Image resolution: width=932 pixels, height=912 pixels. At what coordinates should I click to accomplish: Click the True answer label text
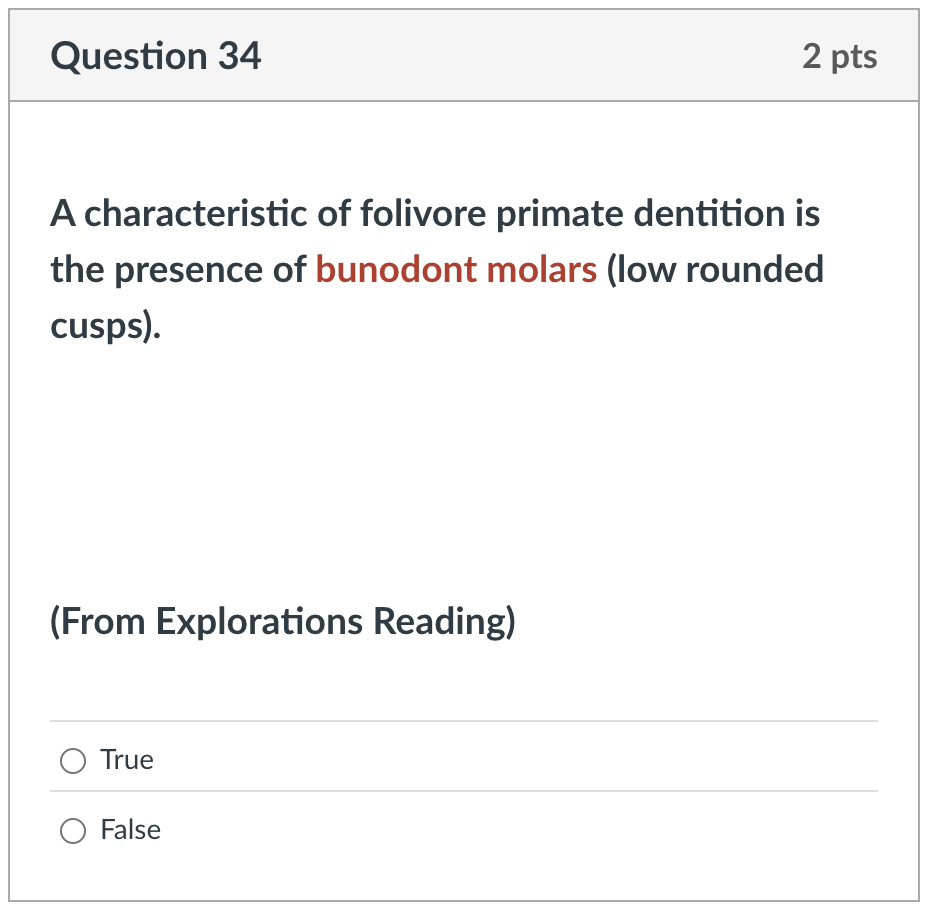click(126, 760)
